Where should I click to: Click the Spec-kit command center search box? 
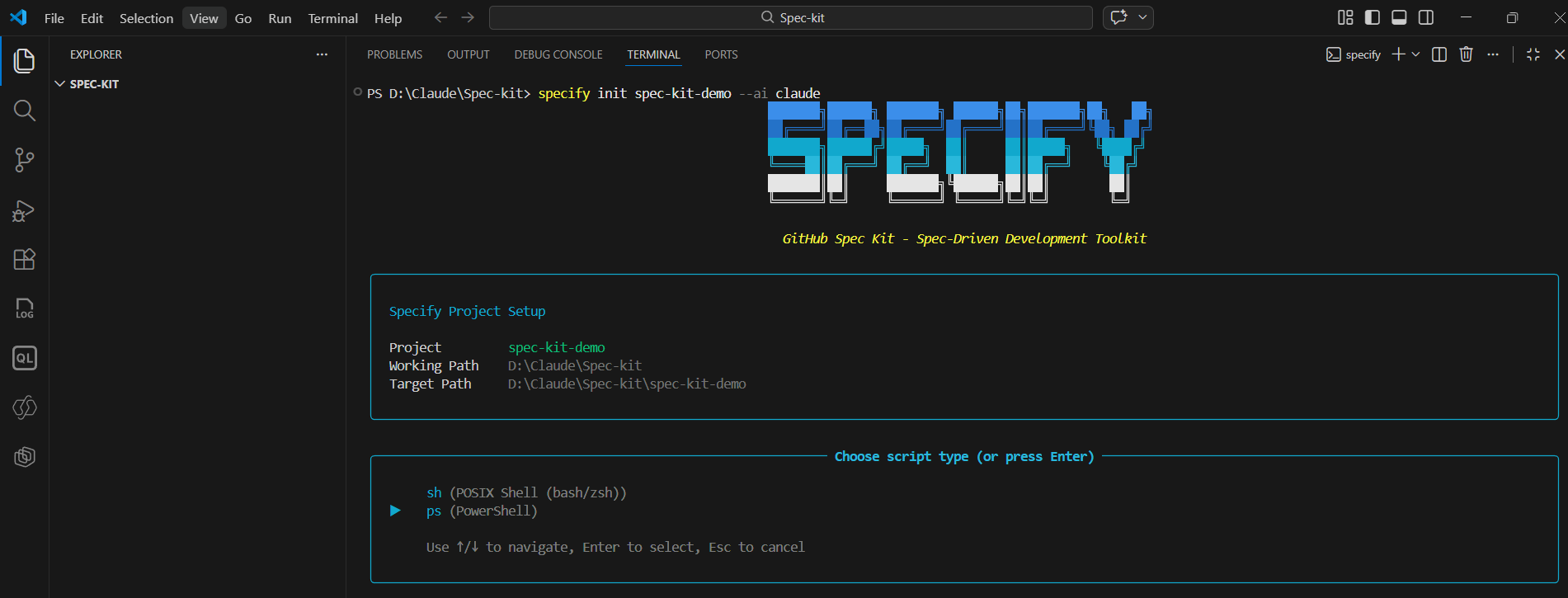click(790, 17)
